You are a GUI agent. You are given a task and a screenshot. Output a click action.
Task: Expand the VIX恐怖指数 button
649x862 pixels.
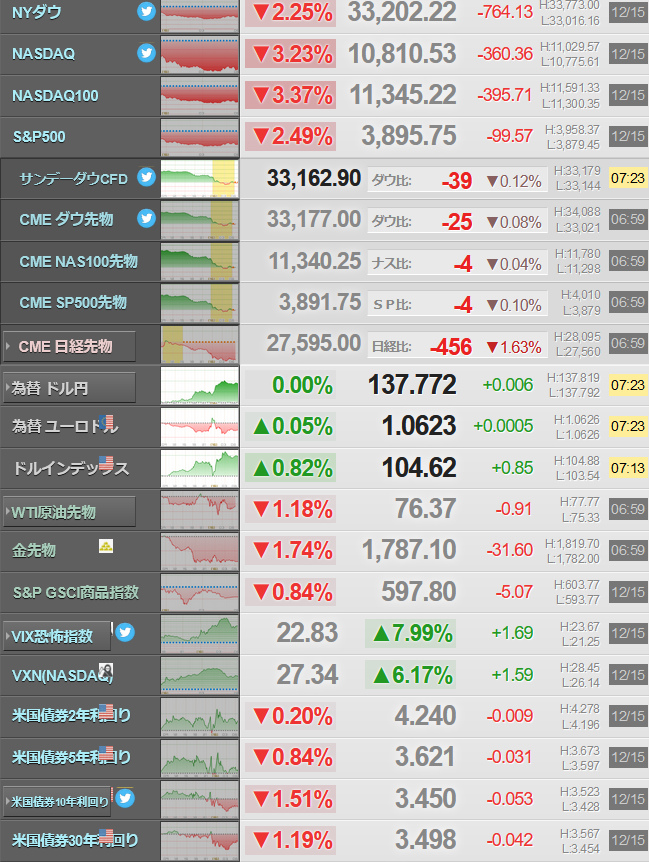(57, 636)
